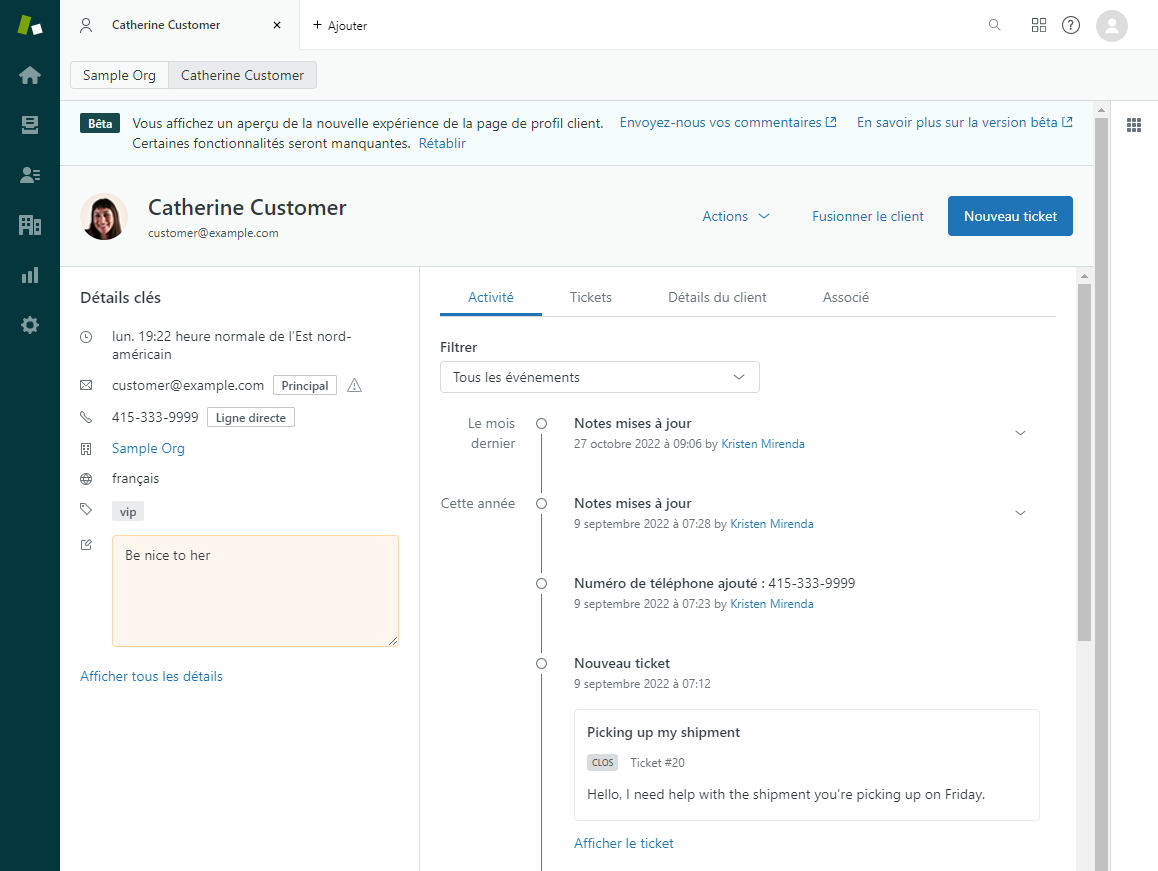
Task: Open the Organizations building sidebar icon
Action: pyautogui.click(x=30, y=225)
